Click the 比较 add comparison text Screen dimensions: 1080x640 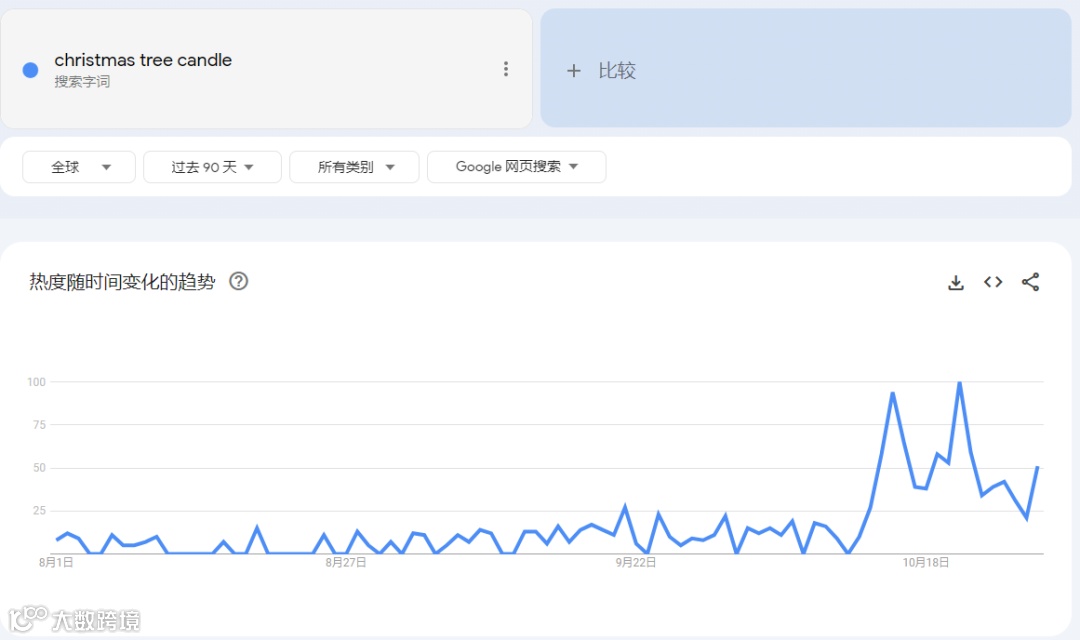click(616, 70)
